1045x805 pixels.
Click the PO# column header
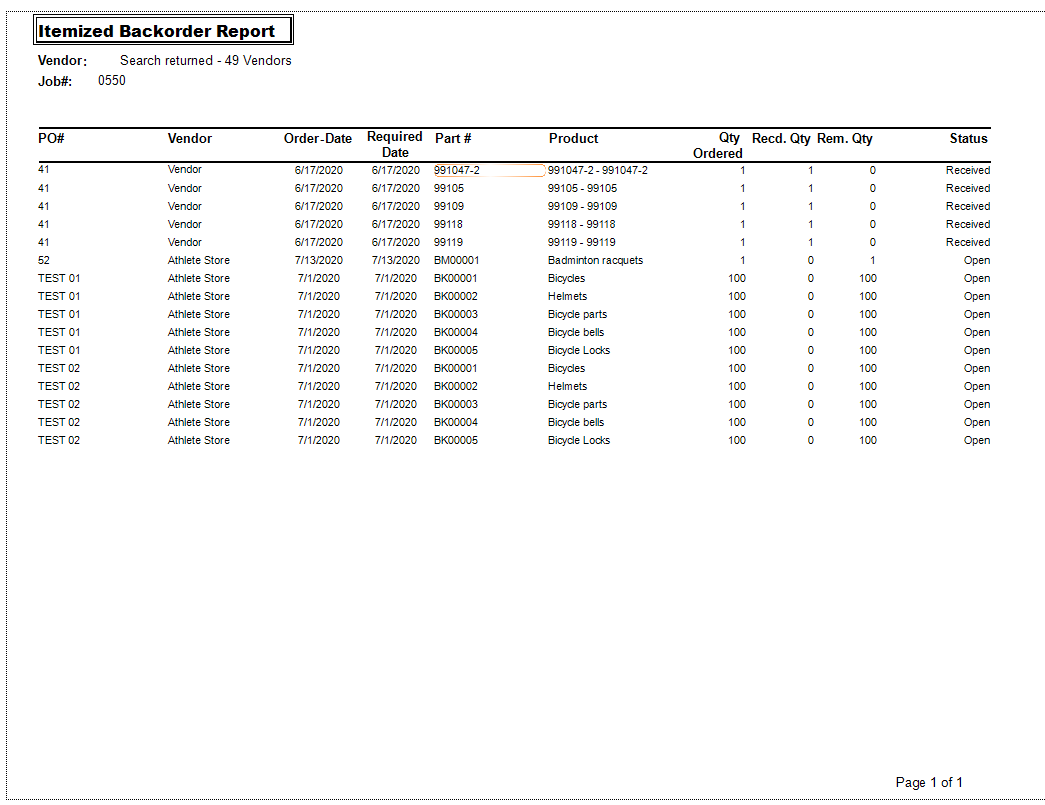(x=51, y=139)
